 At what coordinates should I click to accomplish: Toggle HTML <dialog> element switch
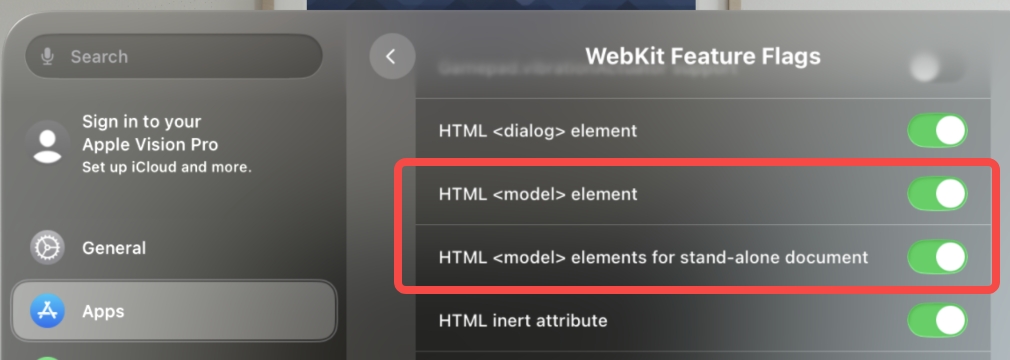tap(937, 131)
